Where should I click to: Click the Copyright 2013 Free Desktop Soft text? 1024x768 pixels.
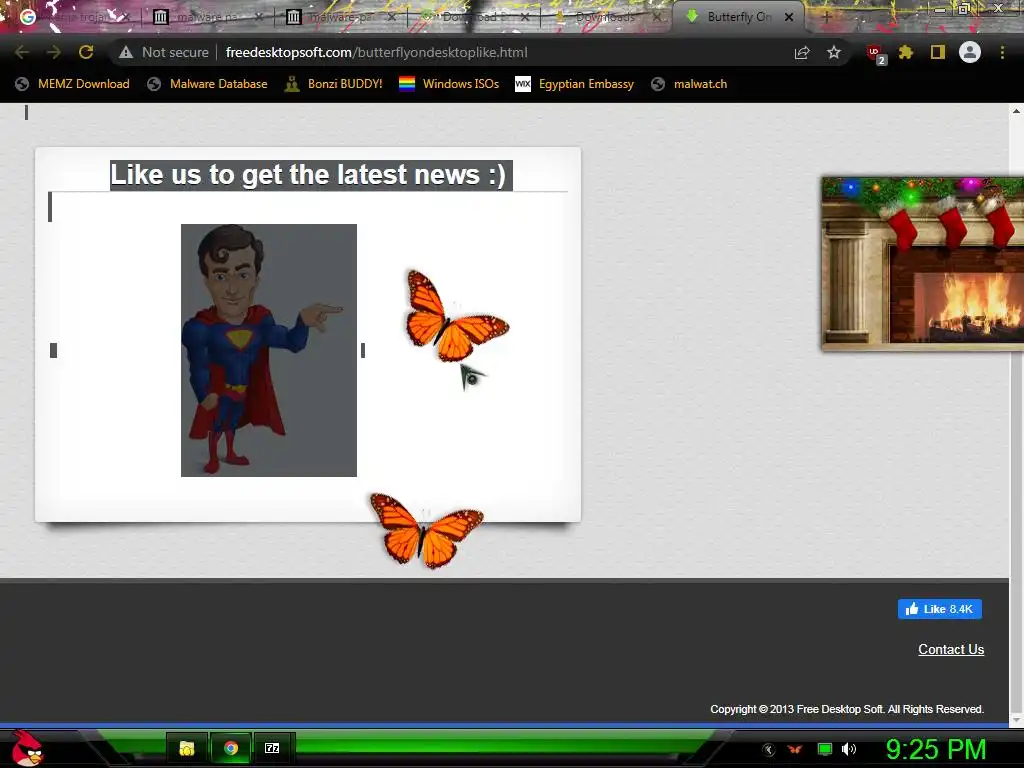pyautogui.click(x=847, y=709)
